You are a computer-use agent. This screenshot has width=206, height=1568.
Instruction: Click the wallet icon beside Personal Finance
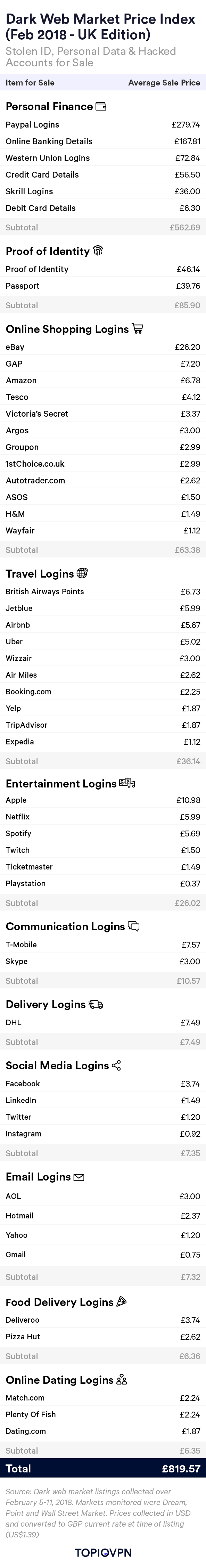101,107
